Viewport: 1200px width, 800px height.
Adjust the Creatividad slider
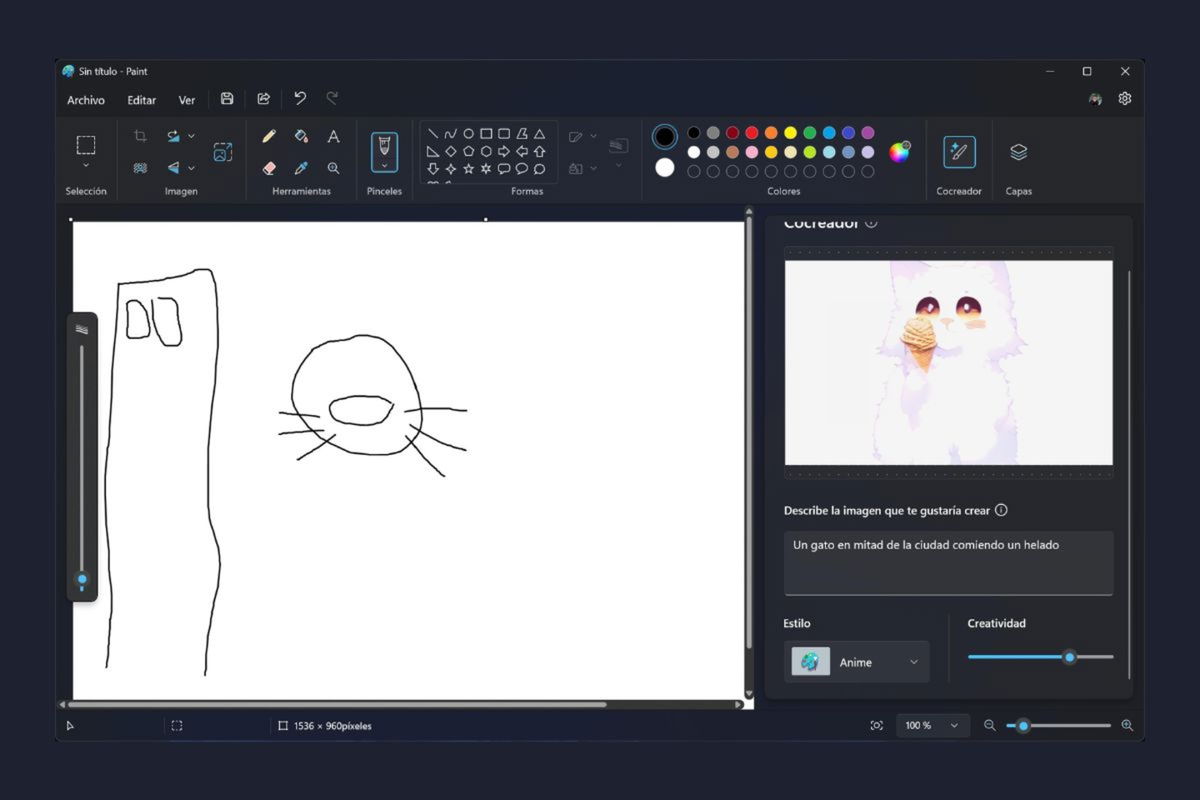pyautogui.click(x=1069, y=657)
